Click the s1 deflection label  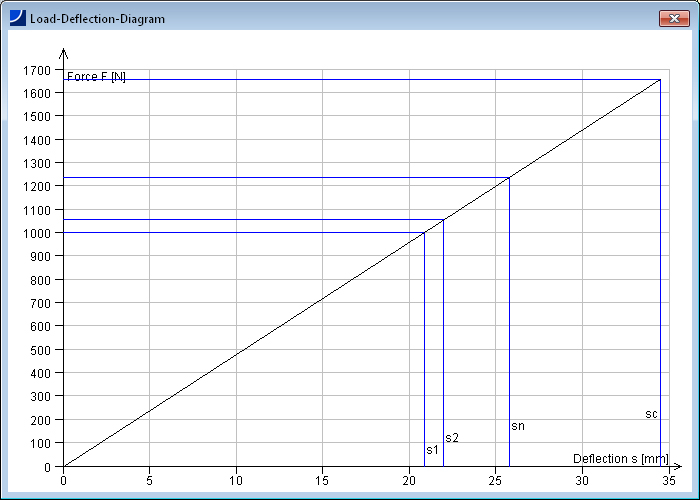click(432, 450)
